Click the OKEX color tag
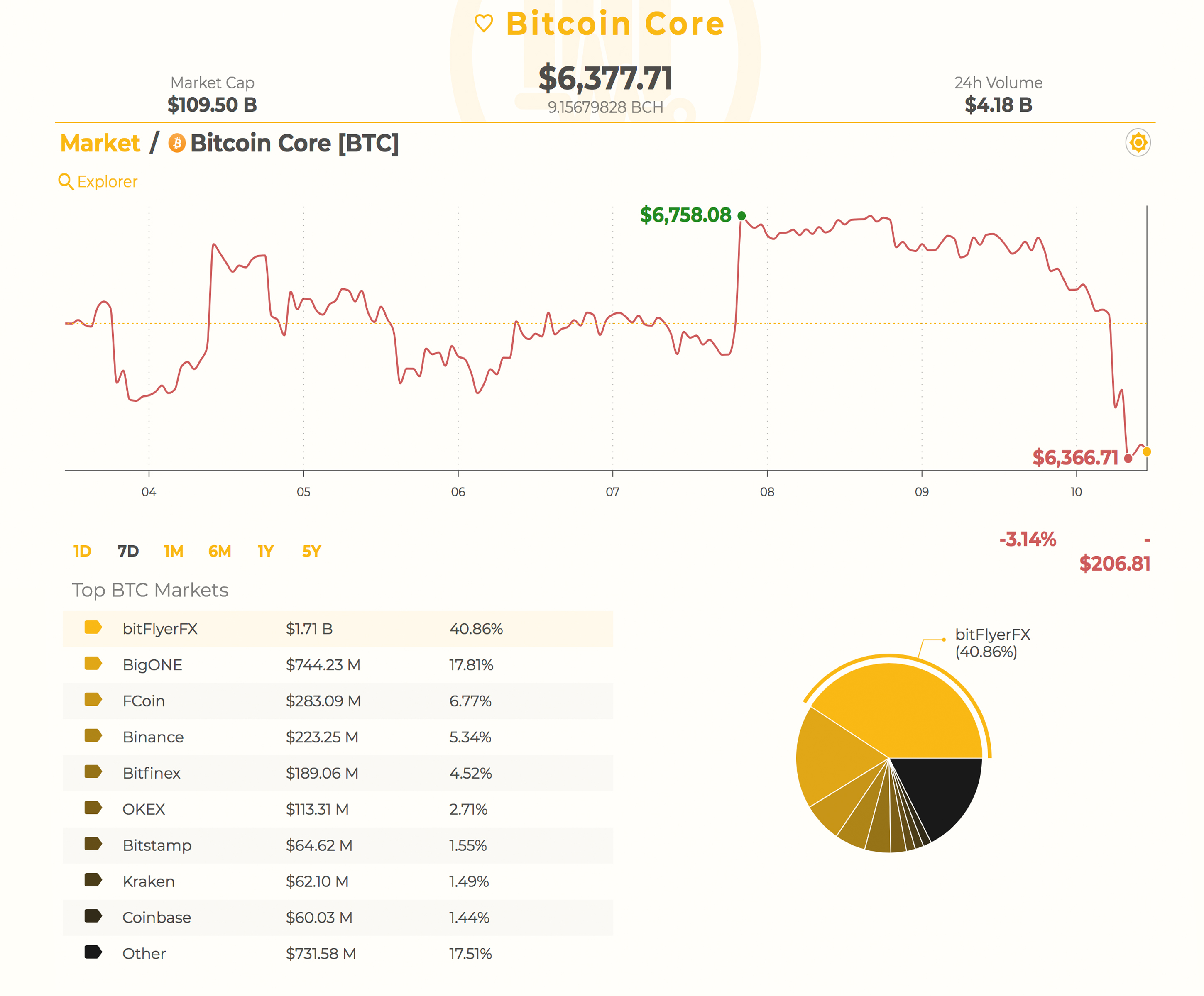 (x=93, y=808)
